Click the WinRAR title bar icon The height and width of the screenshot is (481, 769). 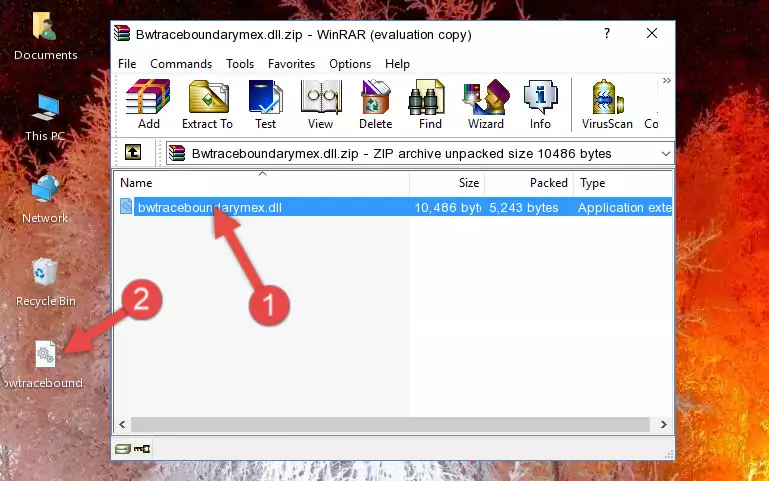pyautogui.click(x=122, y=34)
